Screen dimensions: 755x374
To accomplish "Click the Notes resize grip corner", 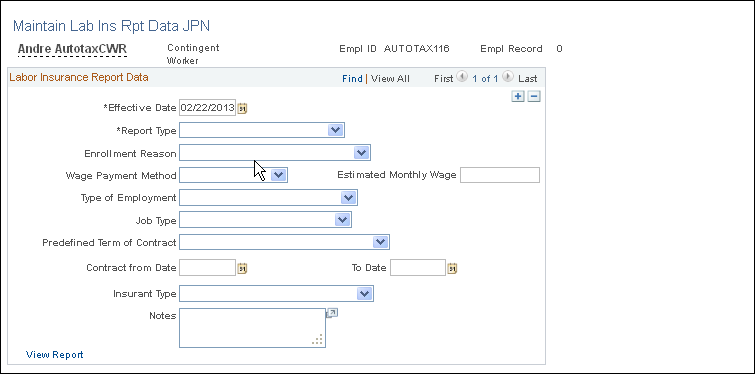I will tap(318, 340).
